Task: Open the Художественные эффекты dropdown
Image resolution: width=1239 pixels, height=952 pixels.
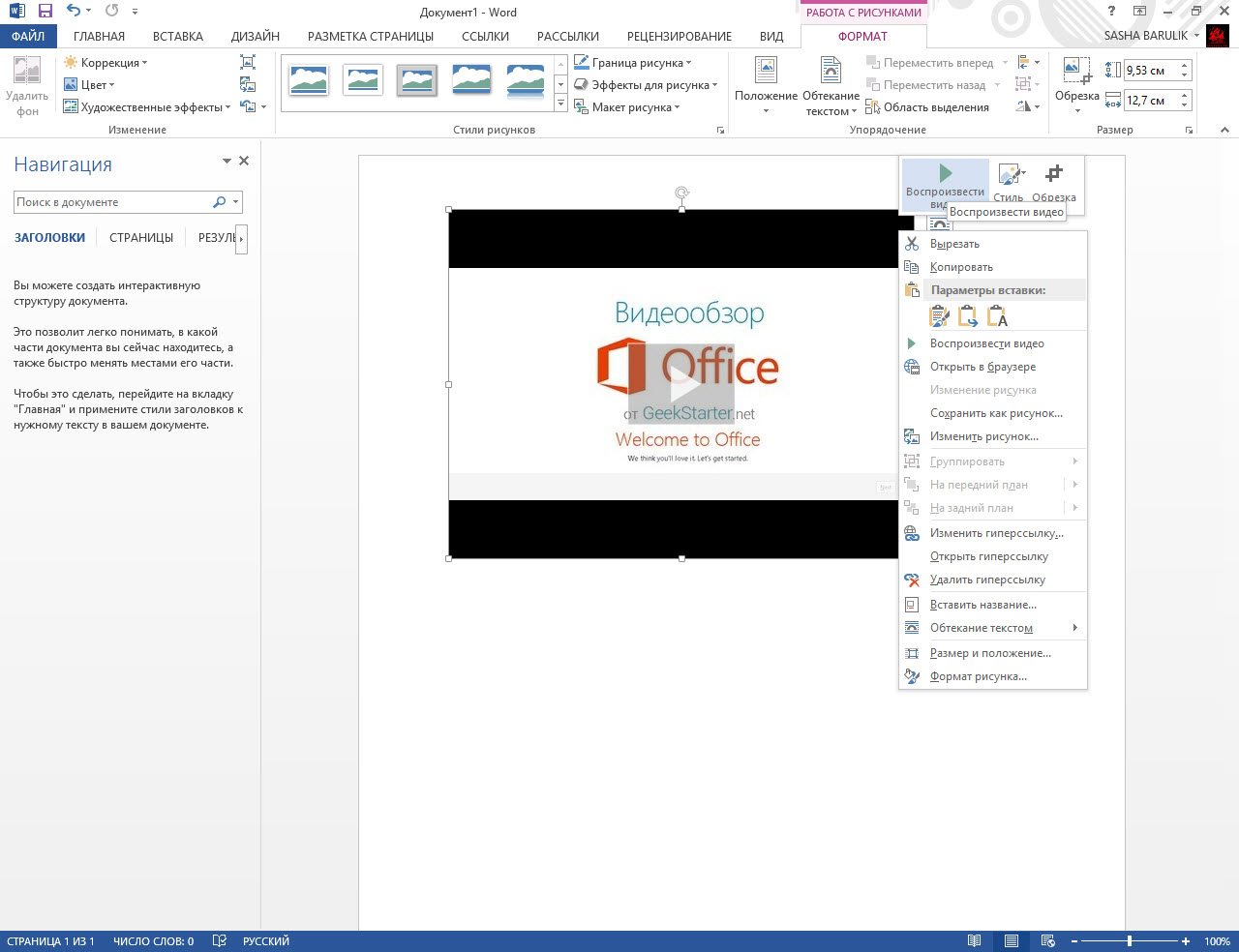Action: 147,107
